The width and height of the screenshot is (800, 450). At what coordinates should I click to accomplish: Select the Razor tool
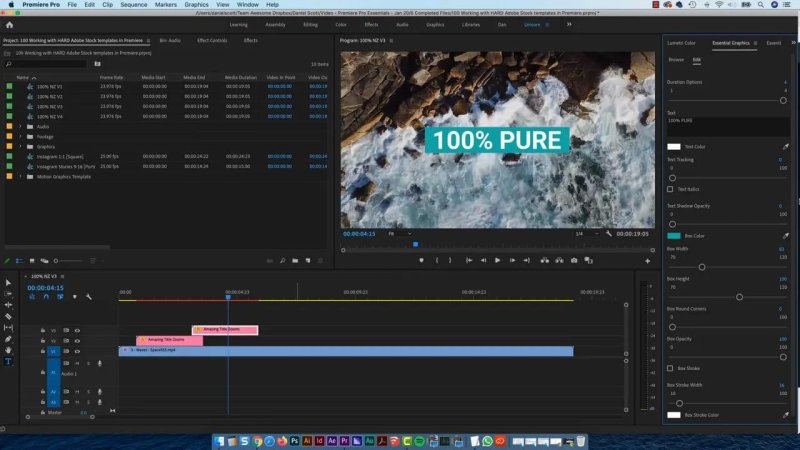pyautogui.click(x=8, y=316)
